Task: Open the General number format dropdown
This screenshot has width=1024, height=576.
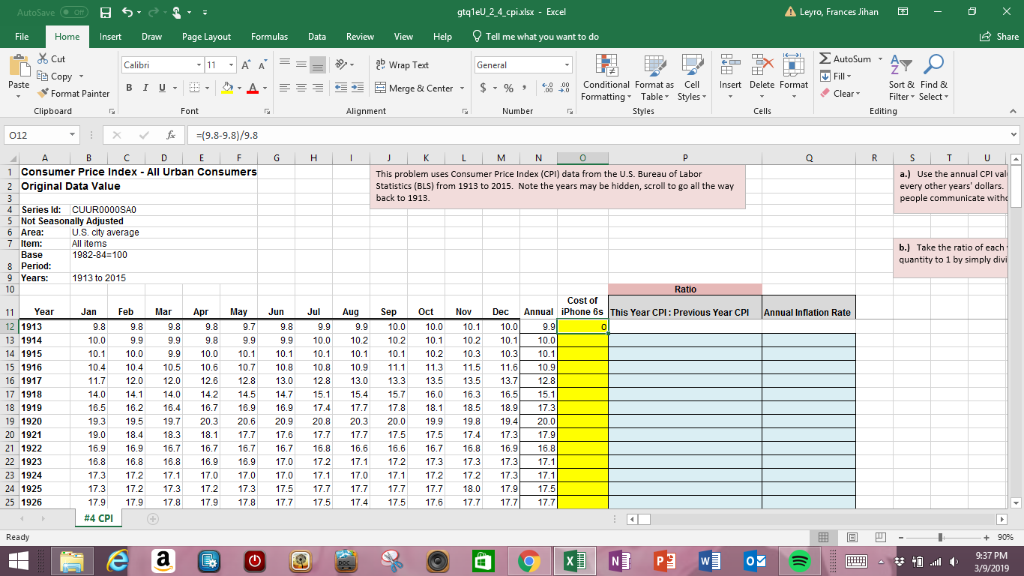Action: point(566,65)
